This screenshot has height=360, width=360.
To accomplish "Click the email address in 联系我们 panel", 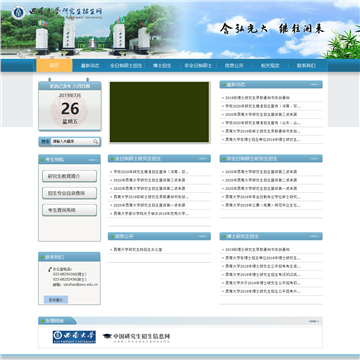I will pyautogui.click(x=80, y=285).
